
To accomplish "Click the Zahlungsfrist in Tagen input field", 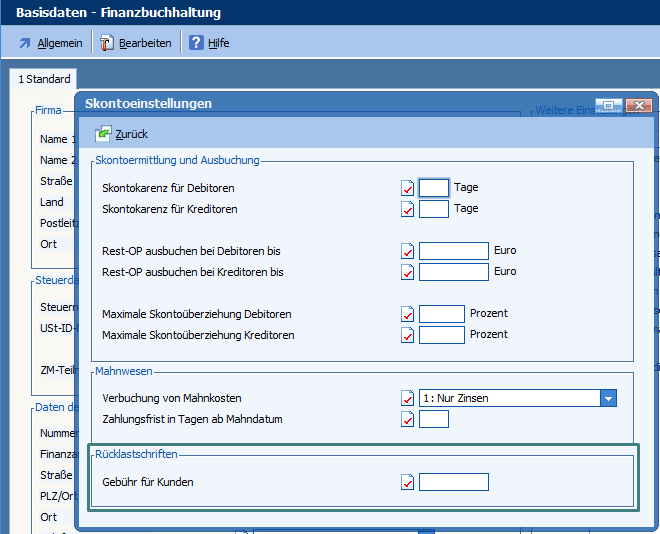I will [x=434, y=419].
